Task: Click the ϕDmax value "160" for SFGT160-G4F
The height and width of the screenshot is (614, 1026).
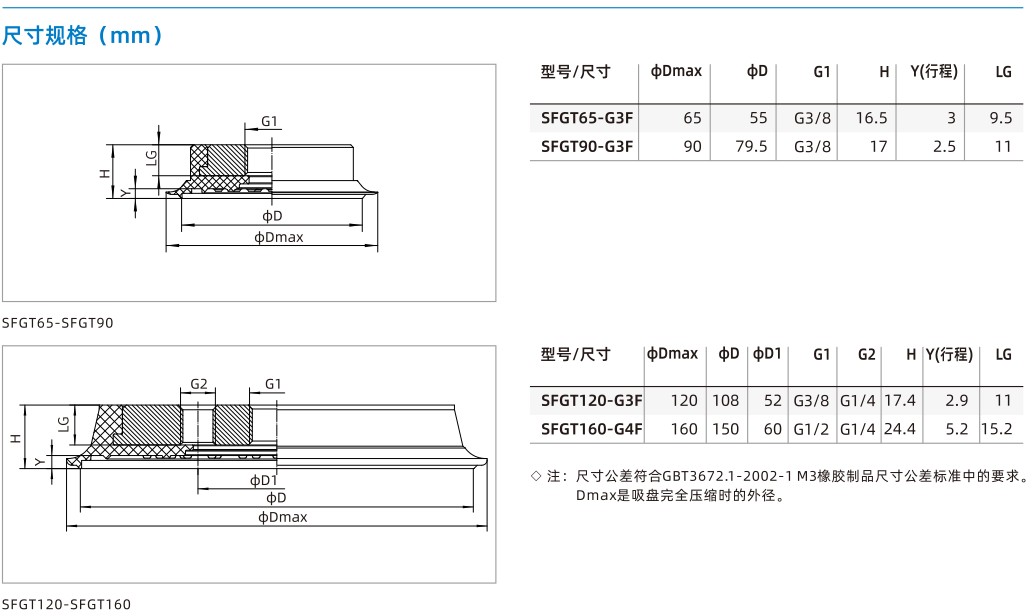Action: pos(684,429)
